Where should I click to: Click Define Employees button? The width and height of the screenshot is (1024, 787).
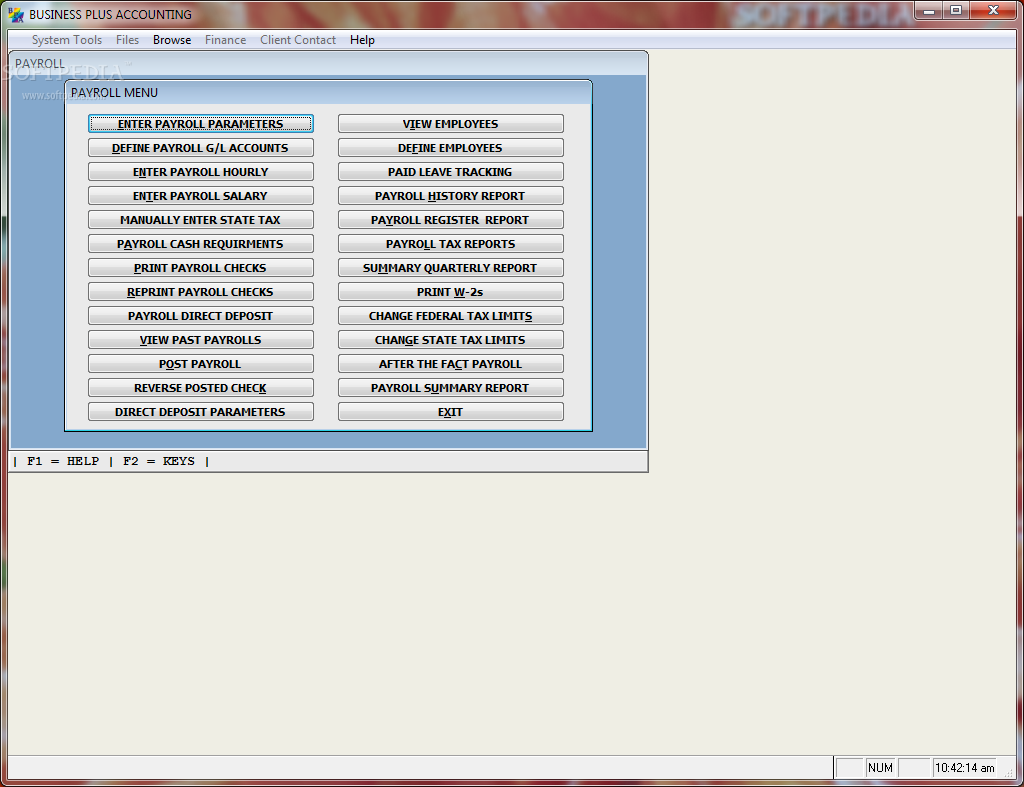pos(451,148)
